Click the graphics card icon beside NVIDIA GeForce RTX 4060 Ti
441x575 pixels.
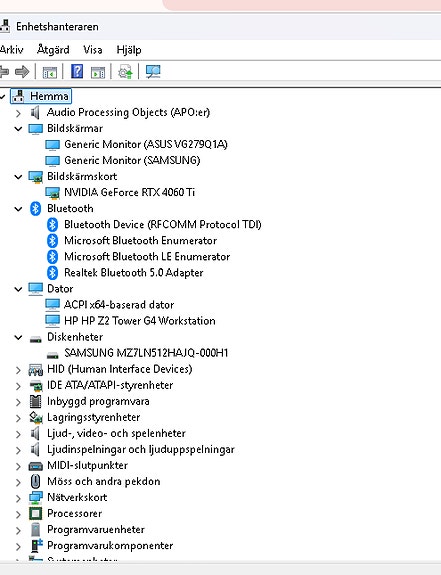[x=52, y=193]
